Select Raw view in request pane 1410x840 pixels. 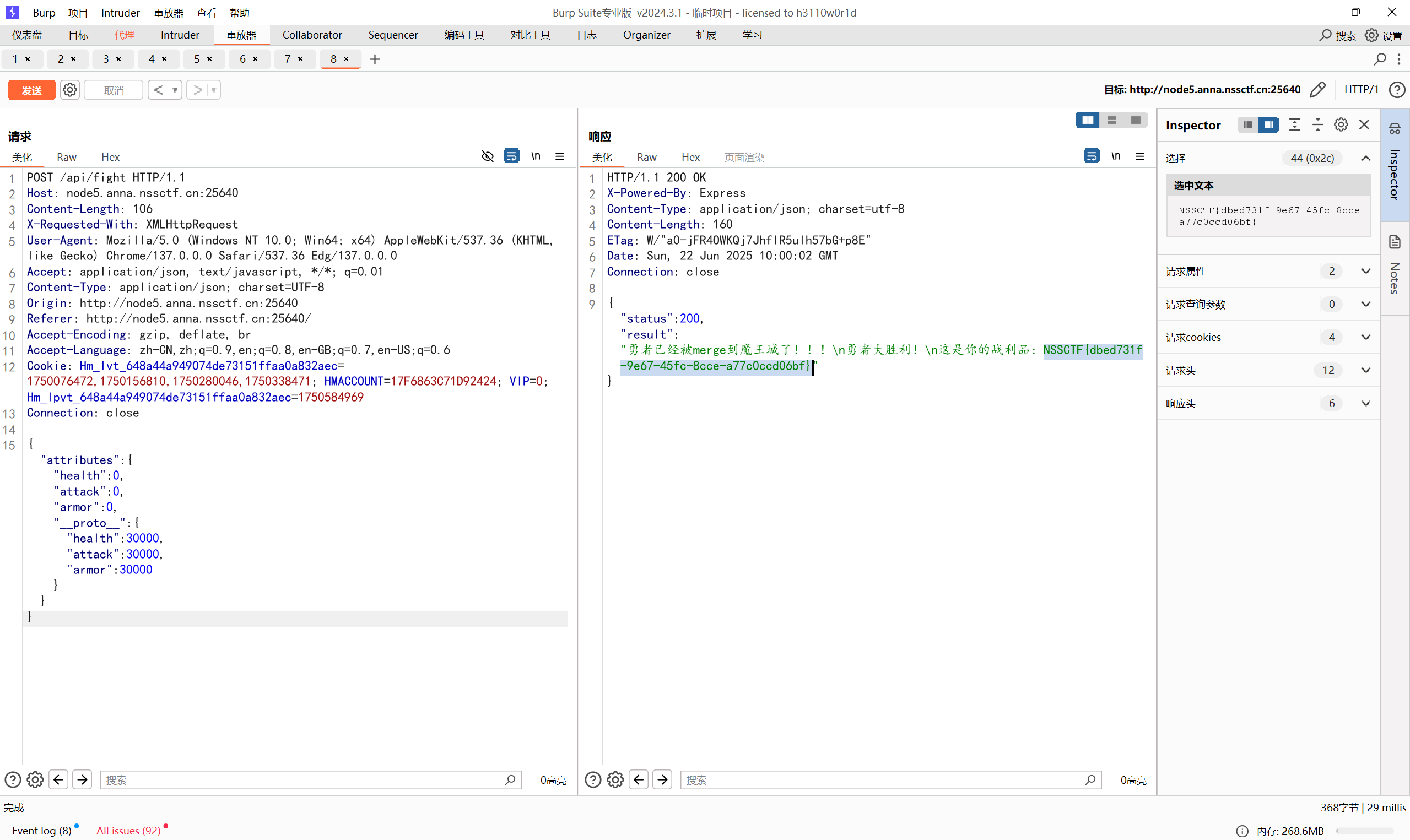tap(67, 157)
